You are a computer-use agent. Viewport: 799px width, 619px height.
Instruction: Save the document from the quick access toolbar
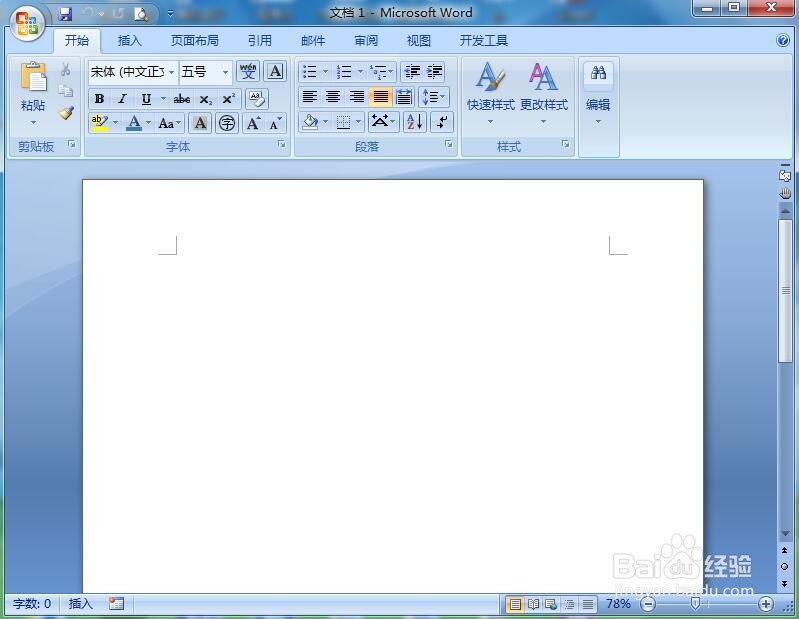point(65,14)
